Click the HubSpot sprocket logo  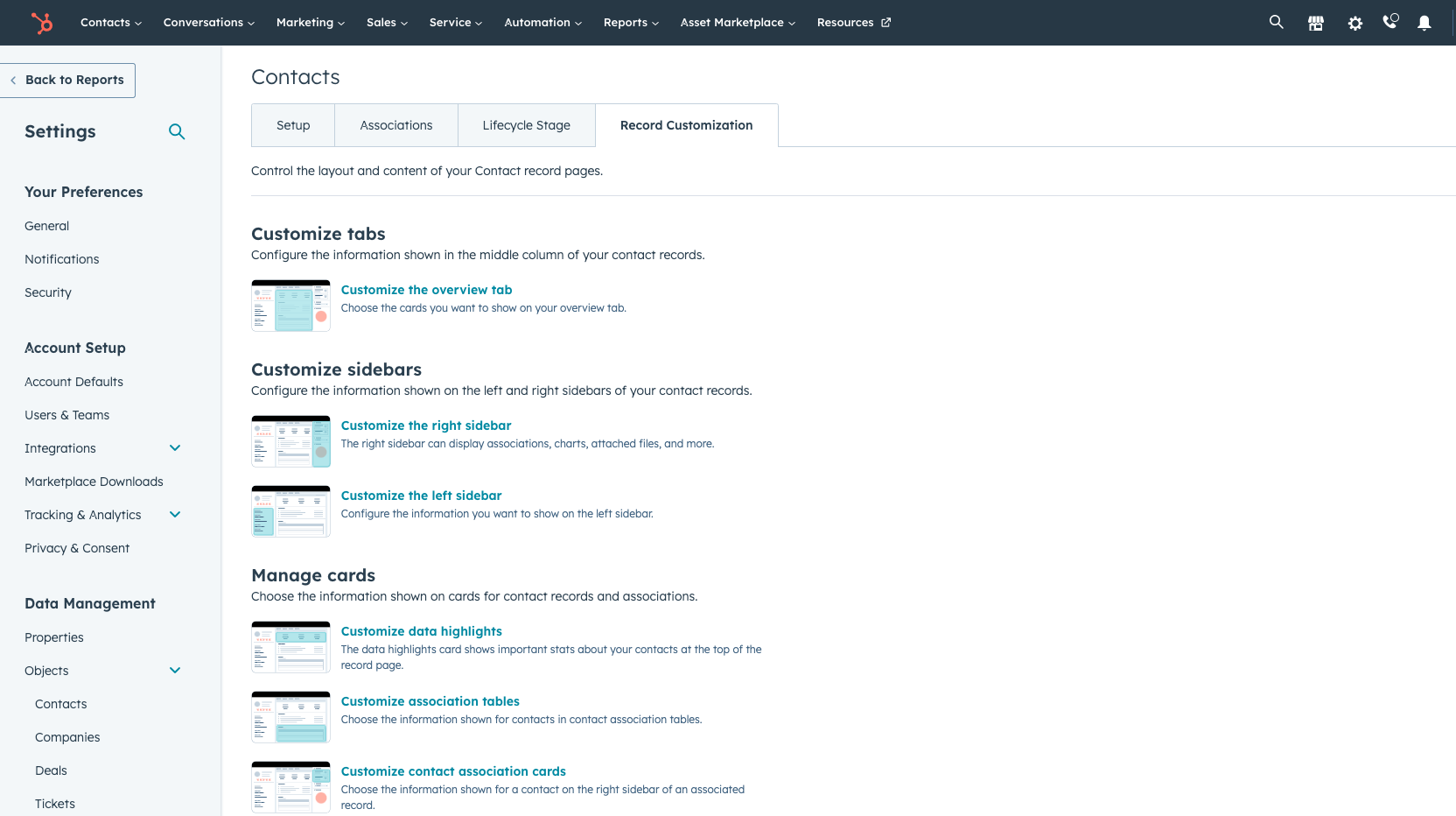pyautogui.click(x=41, y=23)
